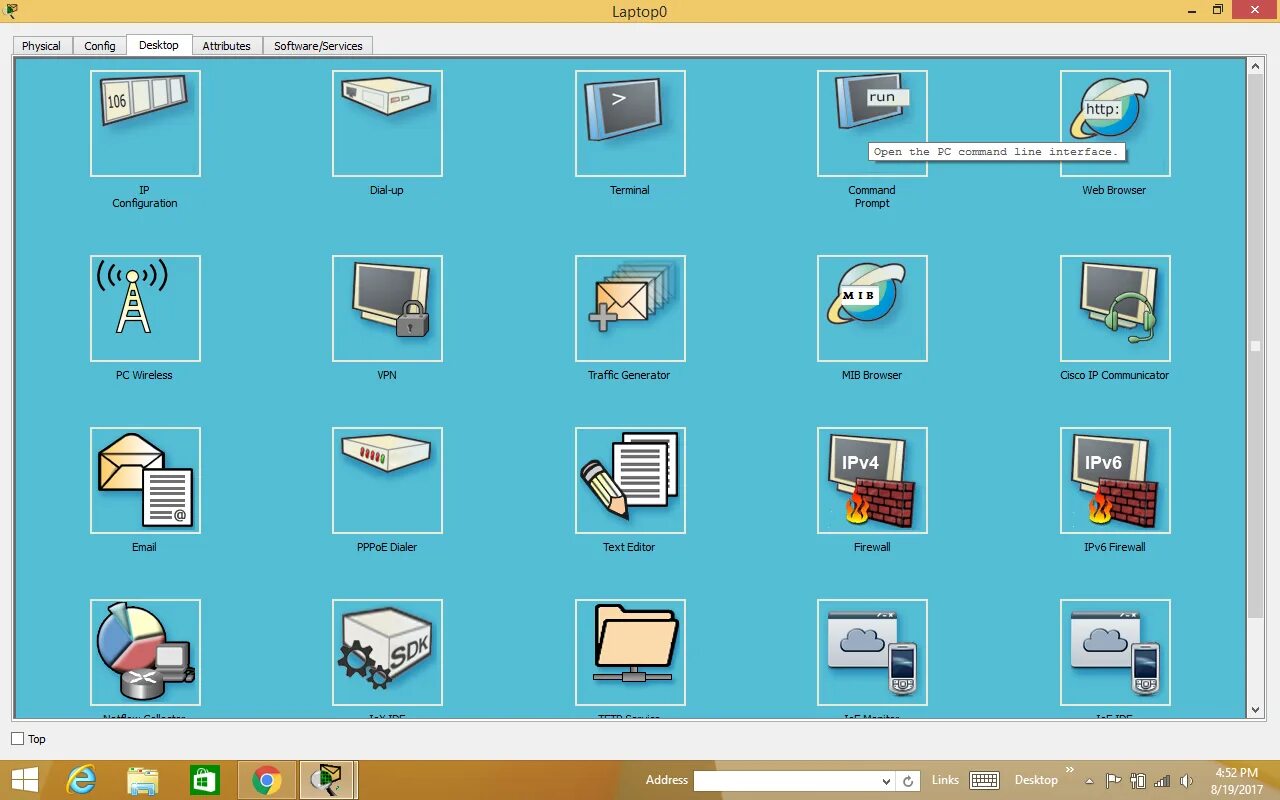Launch Cisco IP Communicator
The height and width of the screenshot is (800, 1280).
(x=1115, y=308)
